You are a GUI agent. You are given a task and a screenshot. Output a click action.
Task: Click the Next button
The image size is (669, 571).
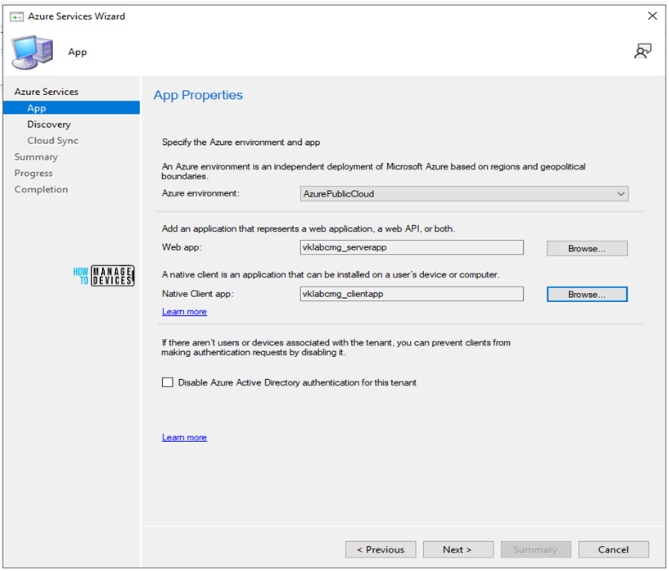[458, 549]
